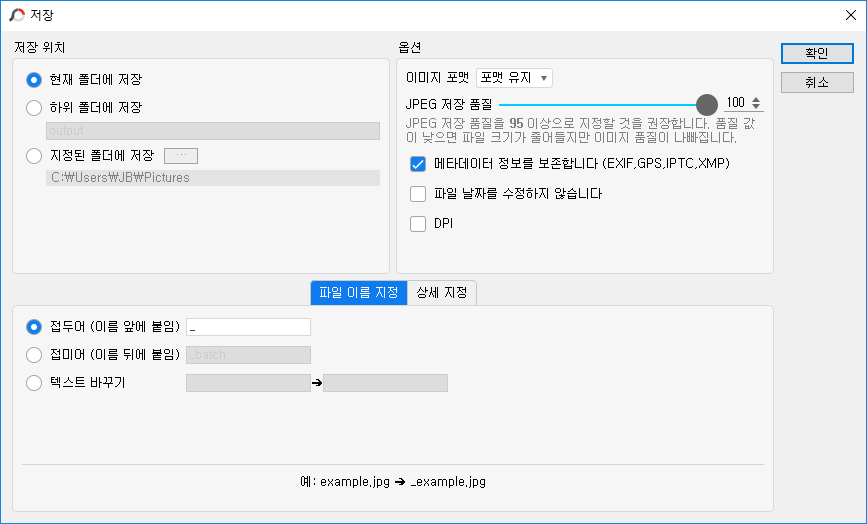867x524 pixels.
Task: Click the app logo icon in title bar
Action: click(x=17, y=15)
